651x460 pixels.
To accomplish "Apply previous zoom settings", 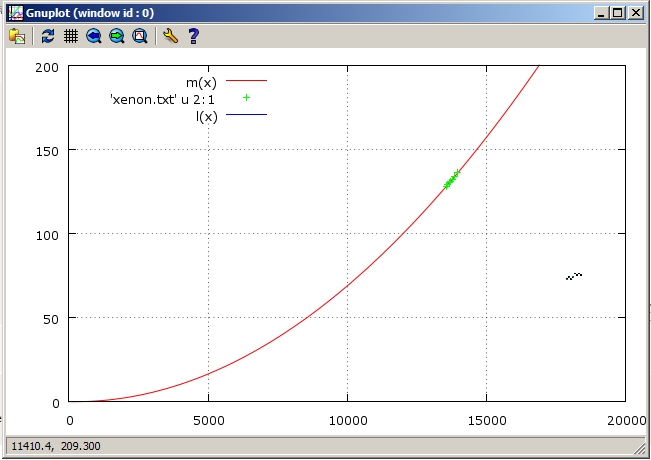I will click(93, 36).
